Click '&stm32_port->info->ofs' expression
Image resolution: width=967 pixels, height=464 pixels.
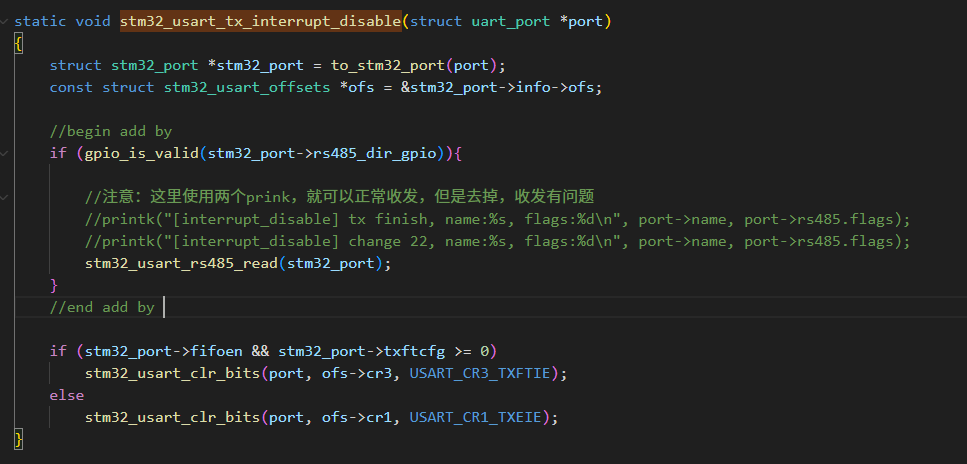pos(498,88)
